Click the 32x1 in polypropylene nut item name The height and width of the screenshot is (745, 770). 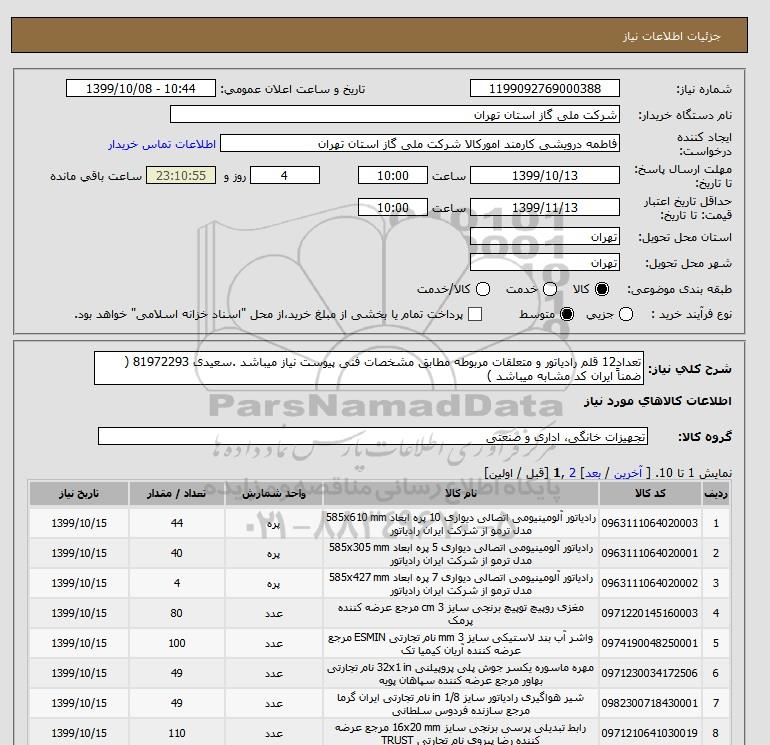461,673
